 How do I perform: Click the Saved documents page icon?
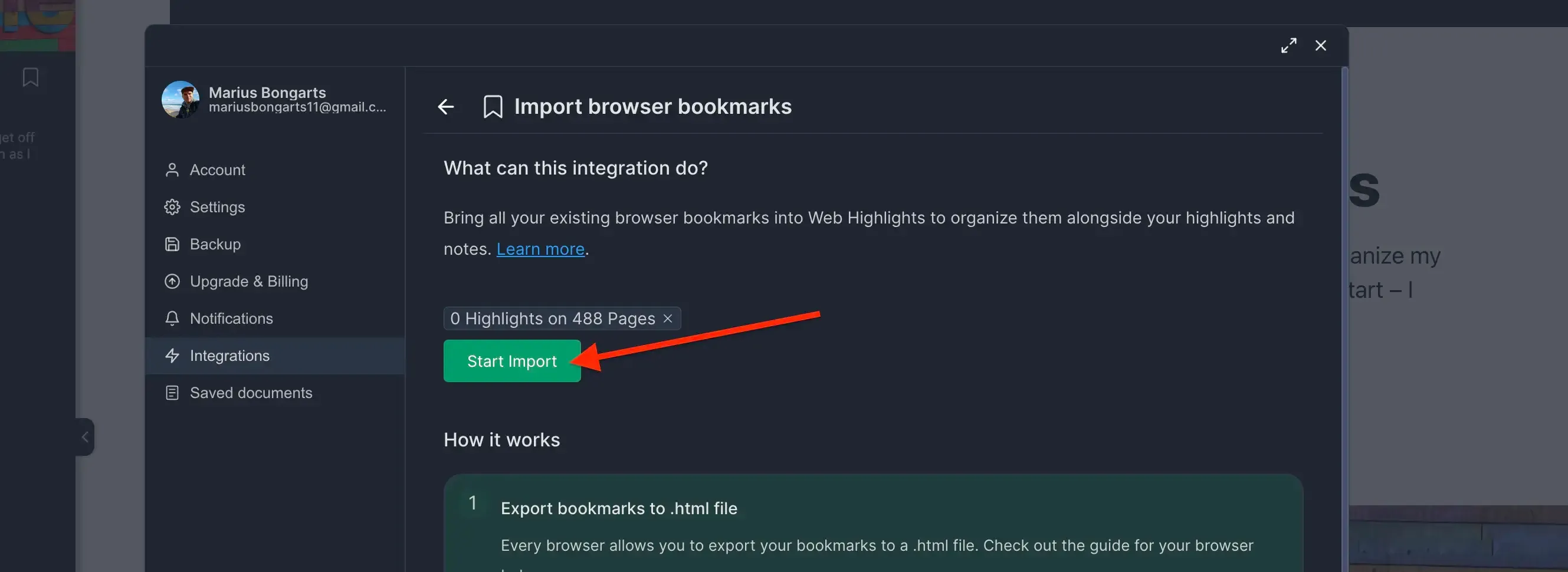pyautogui.click(x=172, y=393)
